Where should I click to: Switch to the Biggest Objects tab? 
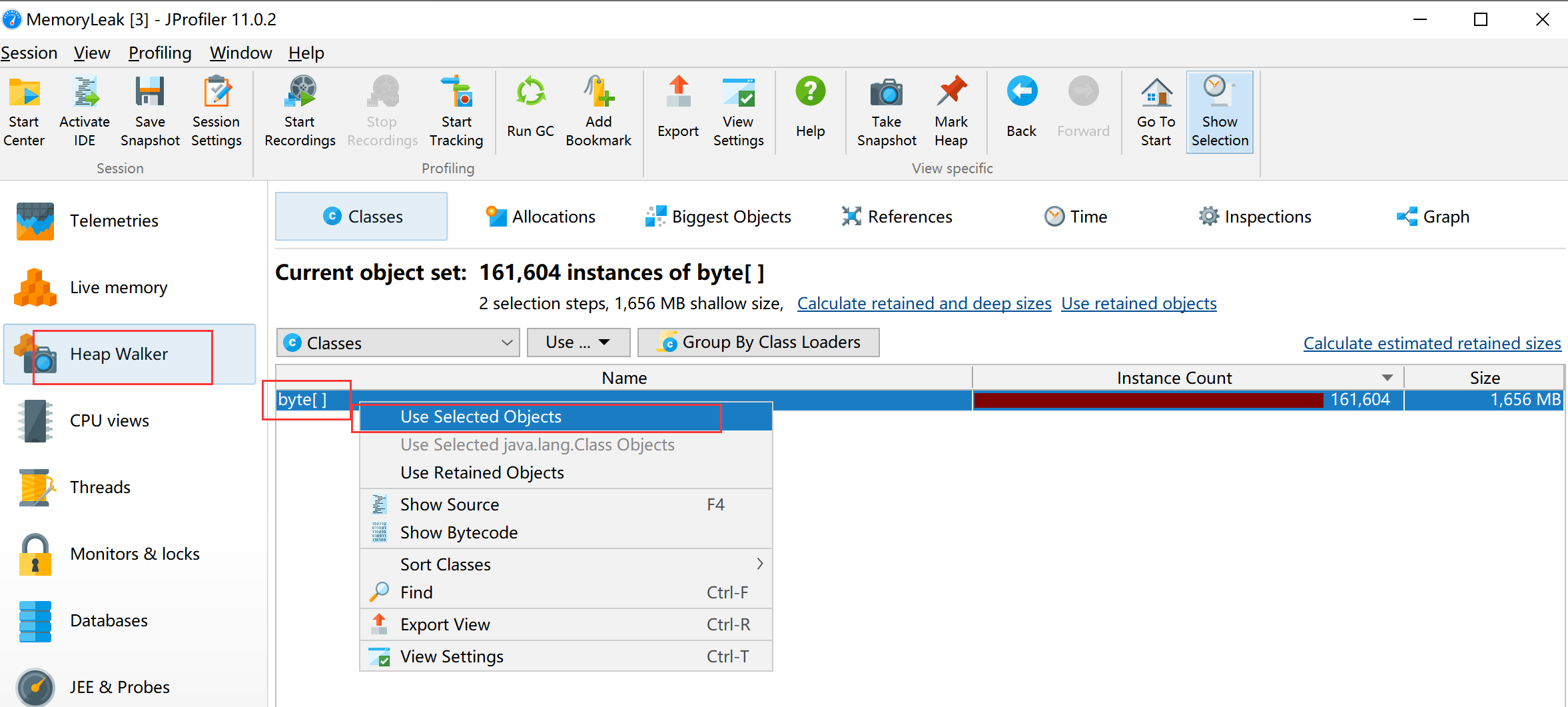point(718,217)
